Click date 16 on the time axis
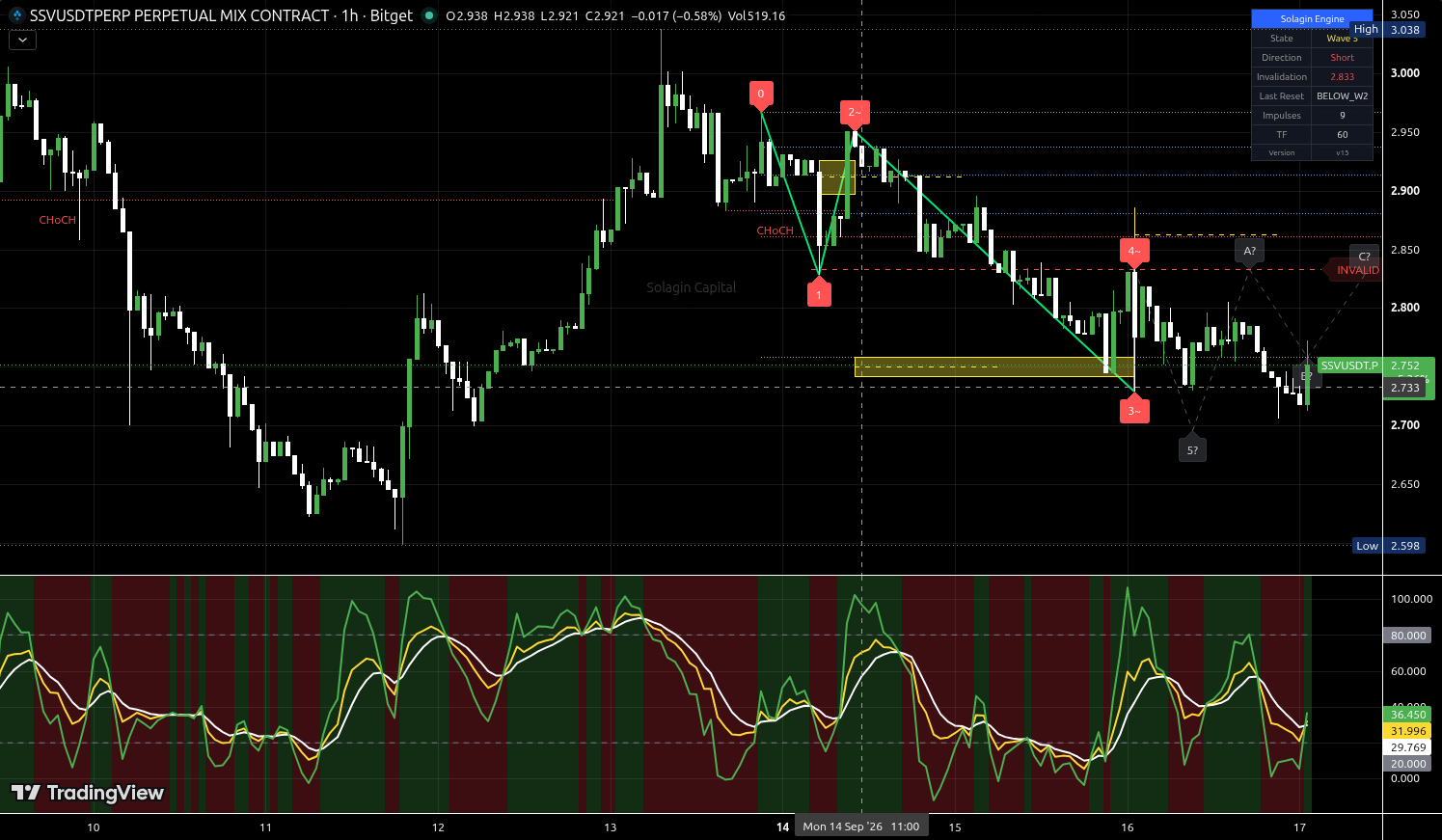The height and width of the screenshot is (840, 1442). tap(1128, 827)
